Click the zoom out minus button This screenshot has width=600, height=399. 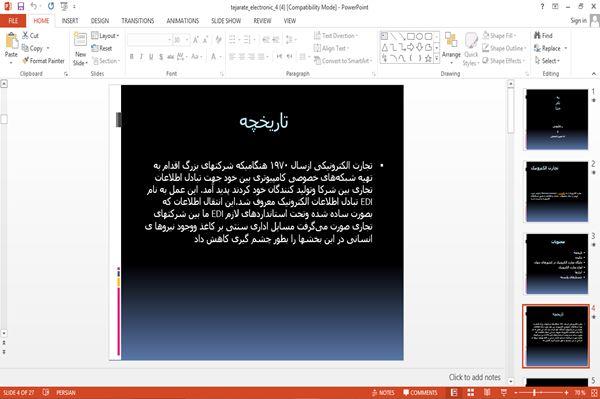point(516,392)
